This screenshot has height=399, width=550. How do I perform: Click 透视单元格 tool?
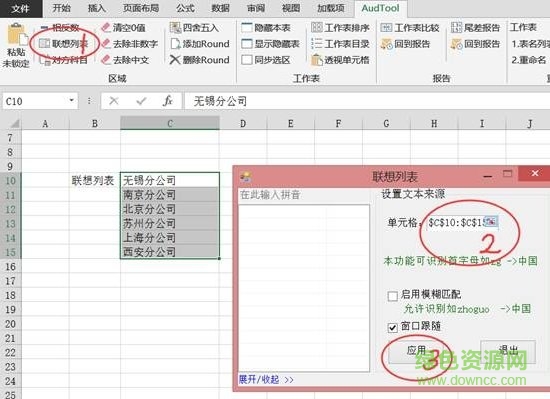point(340,60)
